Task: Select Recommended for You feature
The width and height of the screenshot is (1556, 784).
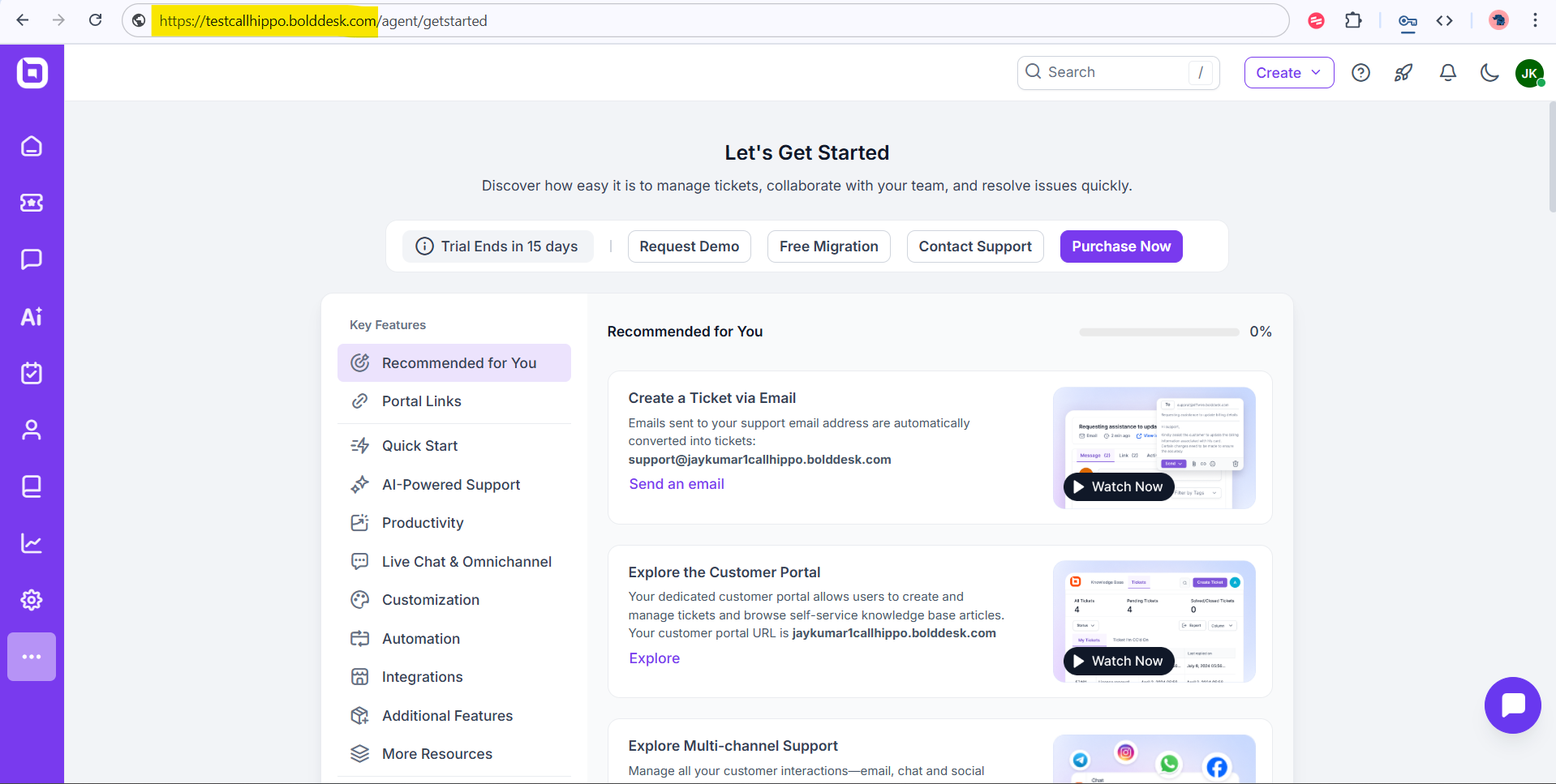Action: (x=454, y=362)
